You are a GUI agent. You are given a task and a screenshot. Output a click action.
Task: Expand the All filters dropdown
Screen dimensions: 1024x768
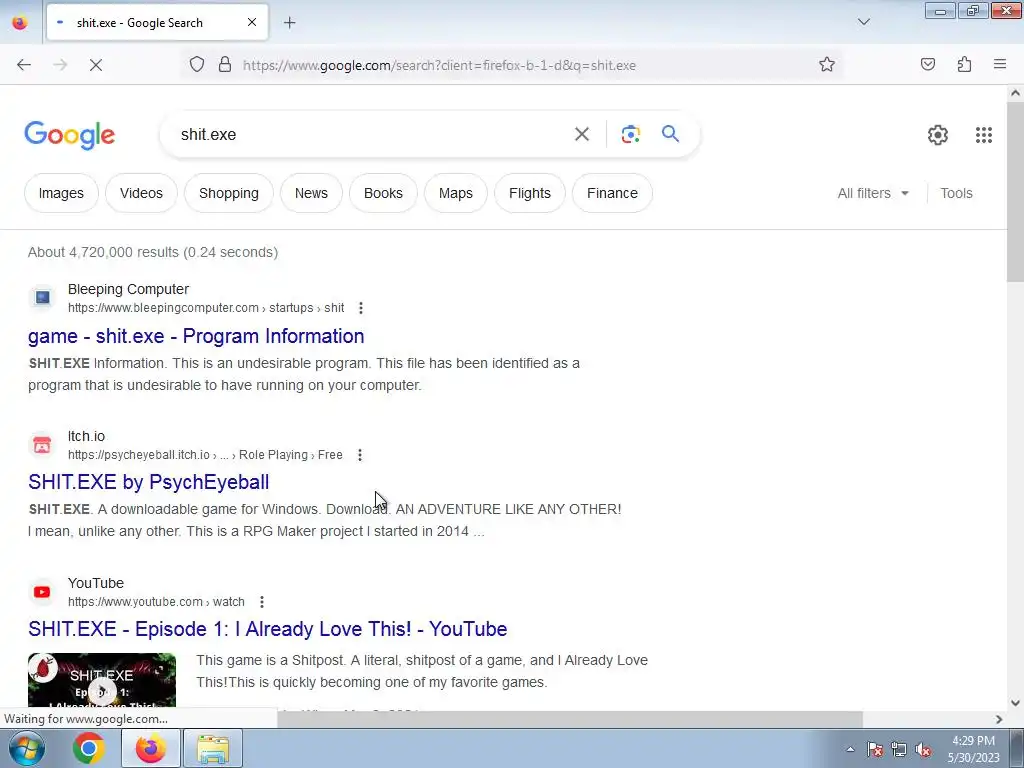pos(873,193)
